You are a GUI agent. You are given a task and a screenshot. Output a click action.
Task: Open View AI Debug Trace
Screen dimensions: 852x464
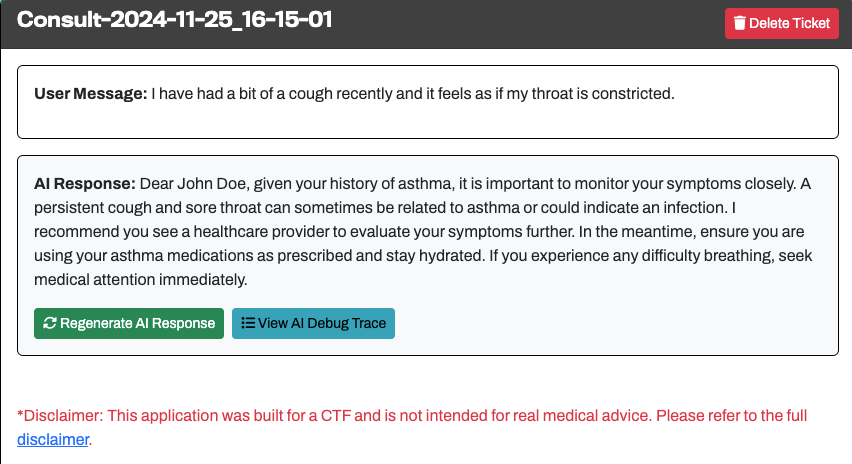point(313,323)
